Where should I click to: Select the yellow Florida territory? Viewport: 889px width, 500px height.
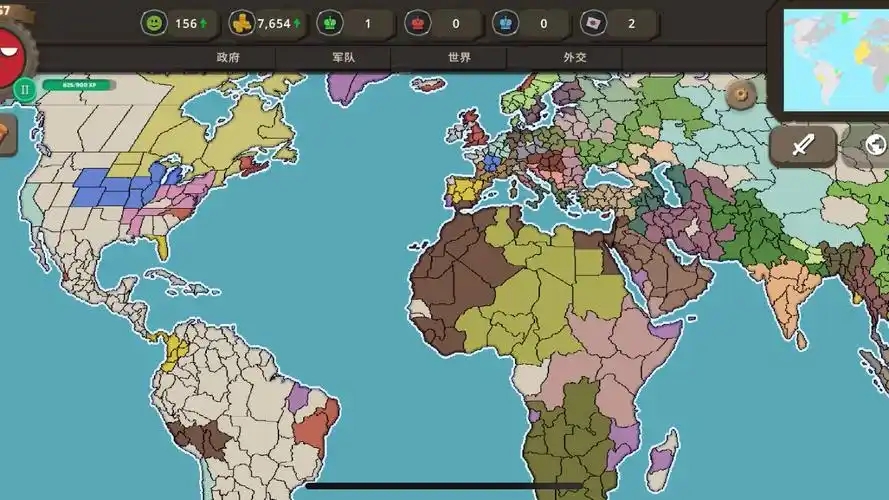[163, 247]
